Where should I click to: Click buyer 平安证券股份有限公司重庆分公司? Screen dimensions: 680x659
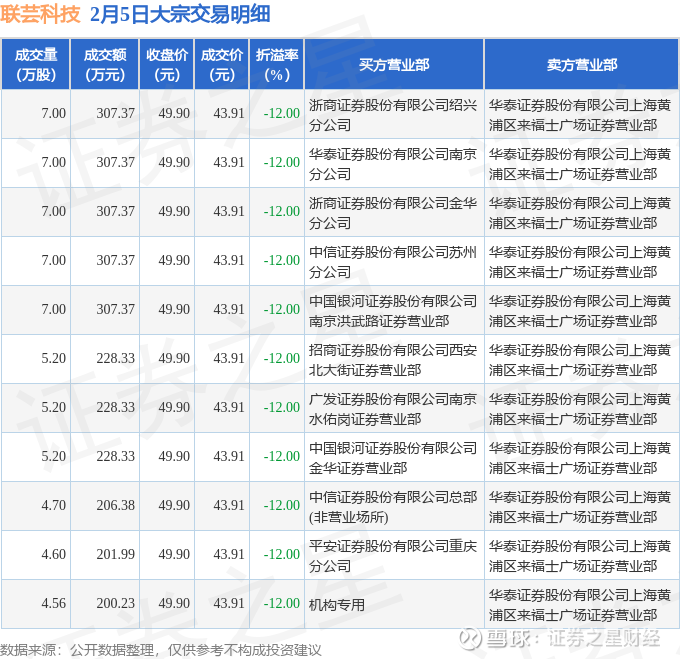(393, 555)
